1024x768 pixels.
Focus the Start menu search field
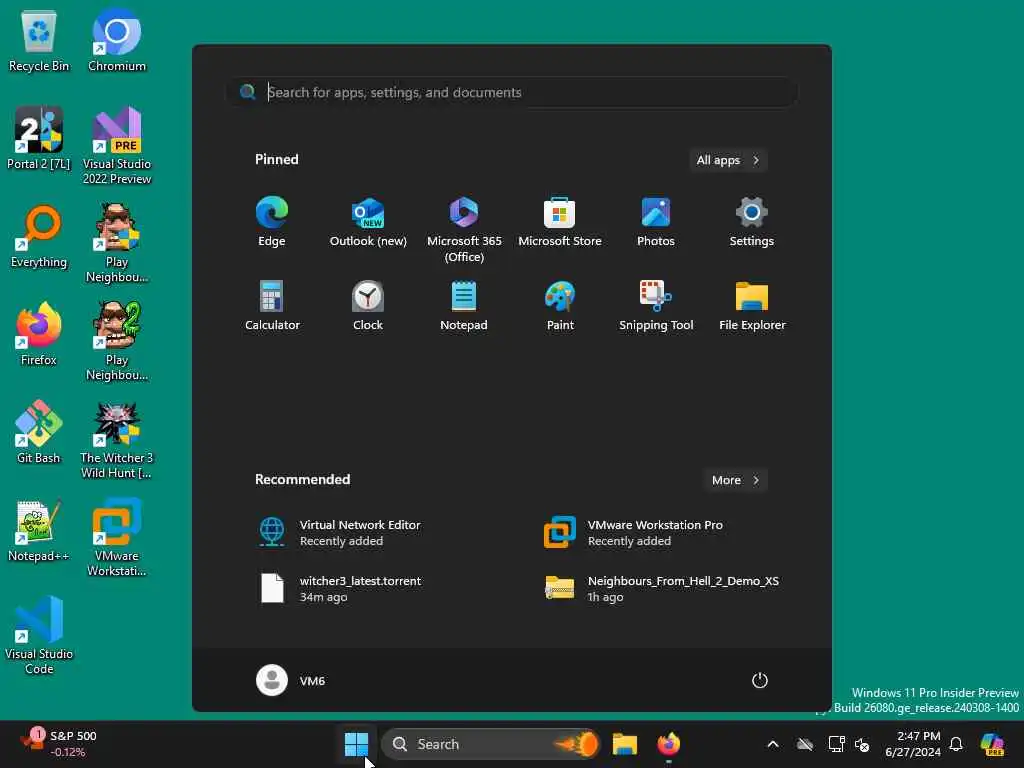point(511,92)
